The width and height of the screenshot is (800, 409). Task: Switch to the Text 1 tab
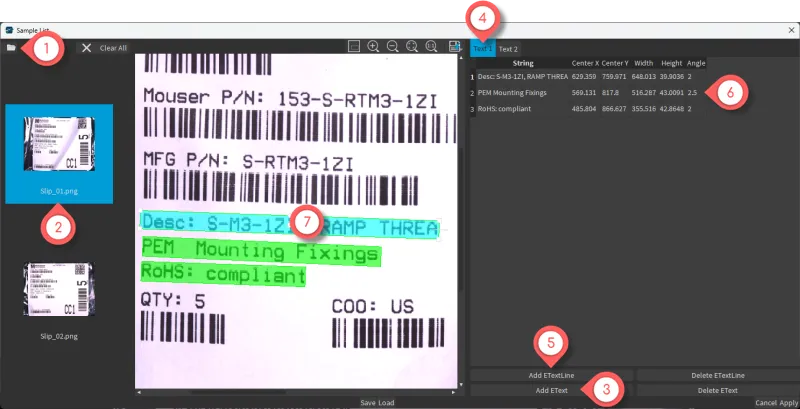point(483,49)
